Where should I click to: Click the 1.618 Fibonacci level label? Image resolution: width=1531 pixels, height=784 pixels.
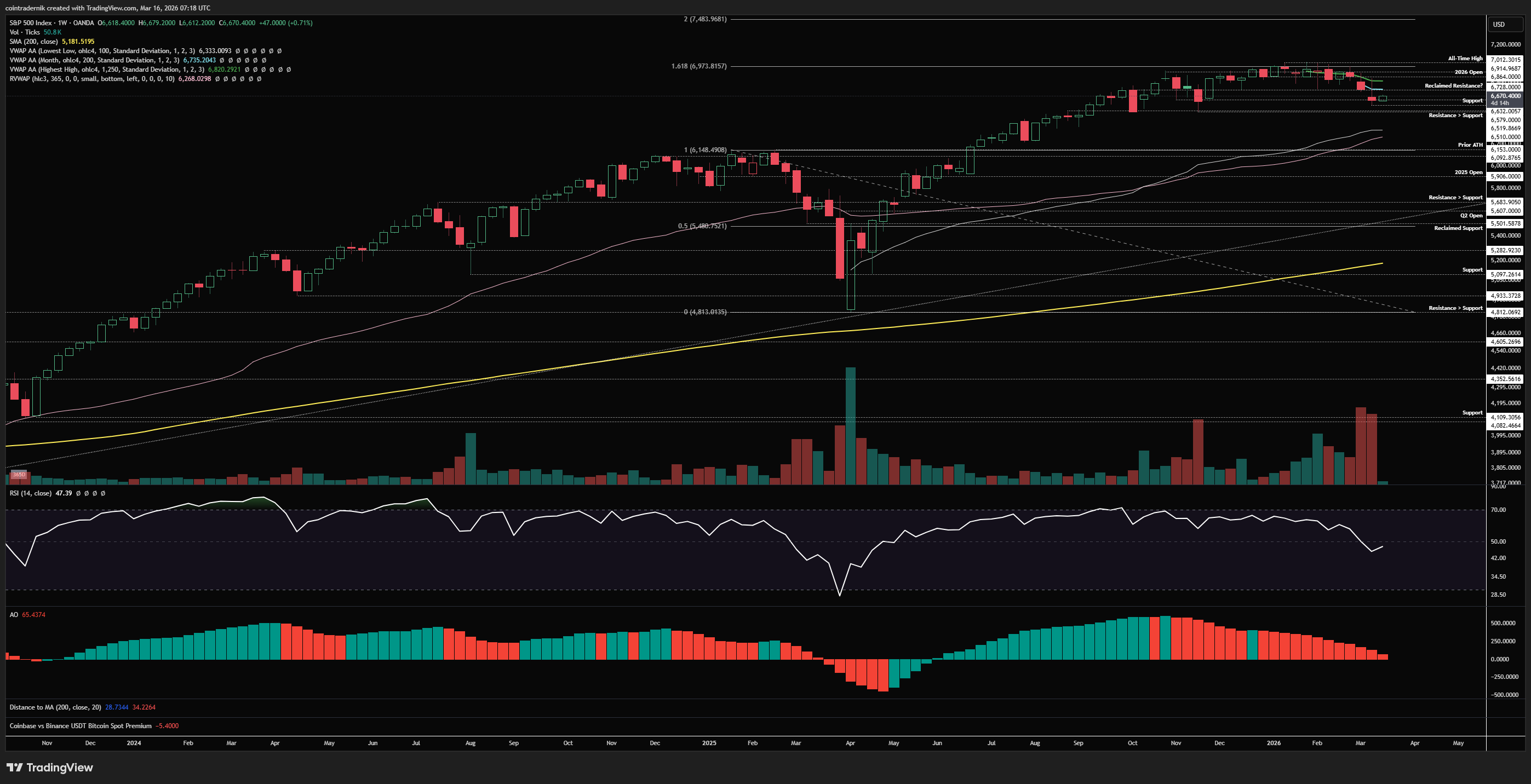[x=698, y=66]
